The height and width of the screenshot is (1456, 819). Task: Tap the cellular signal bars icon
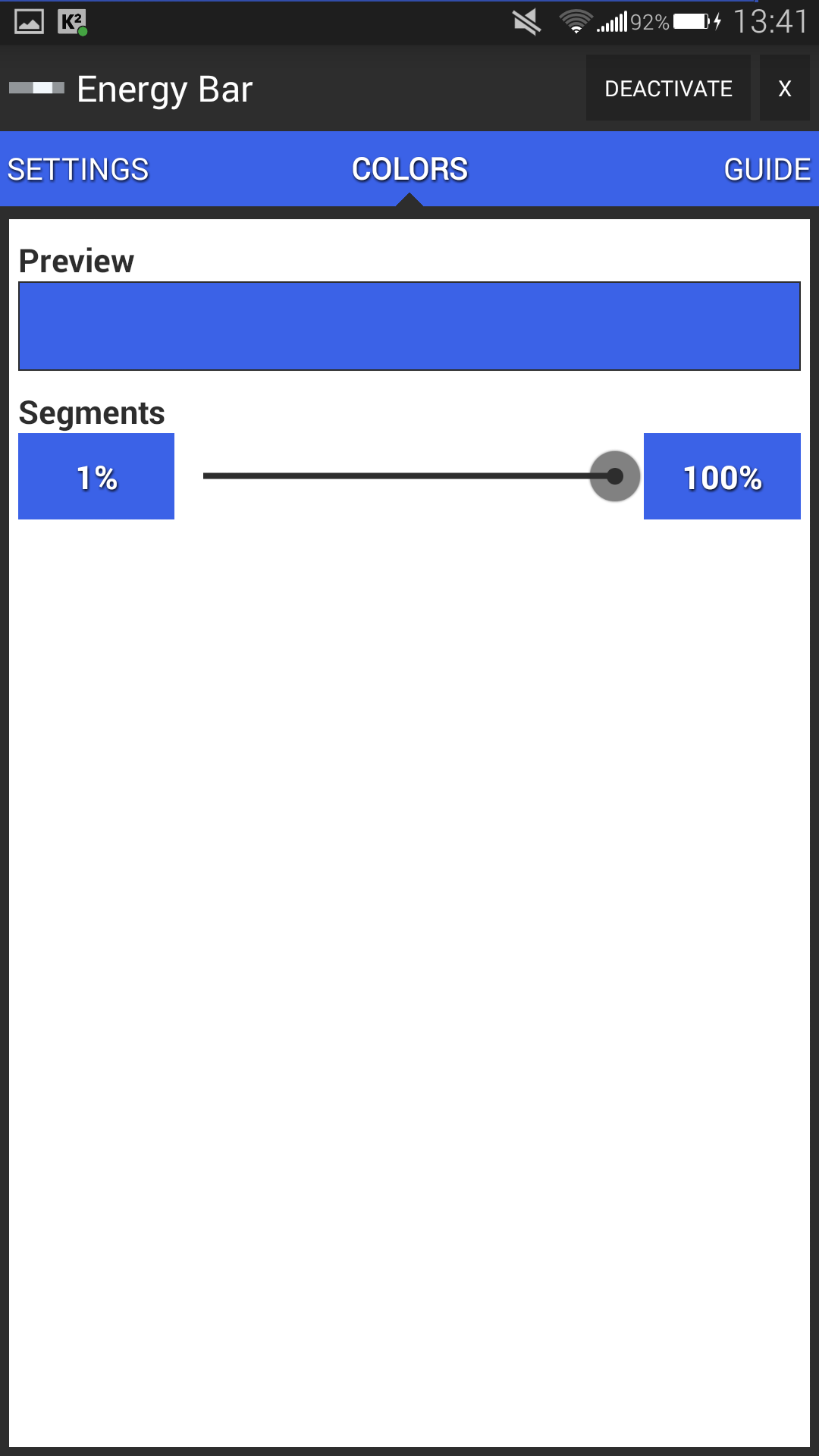point(612,22)
